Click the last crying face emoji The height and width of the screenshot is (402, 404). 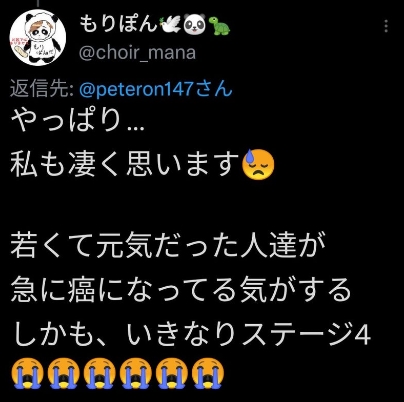(208, 374)
